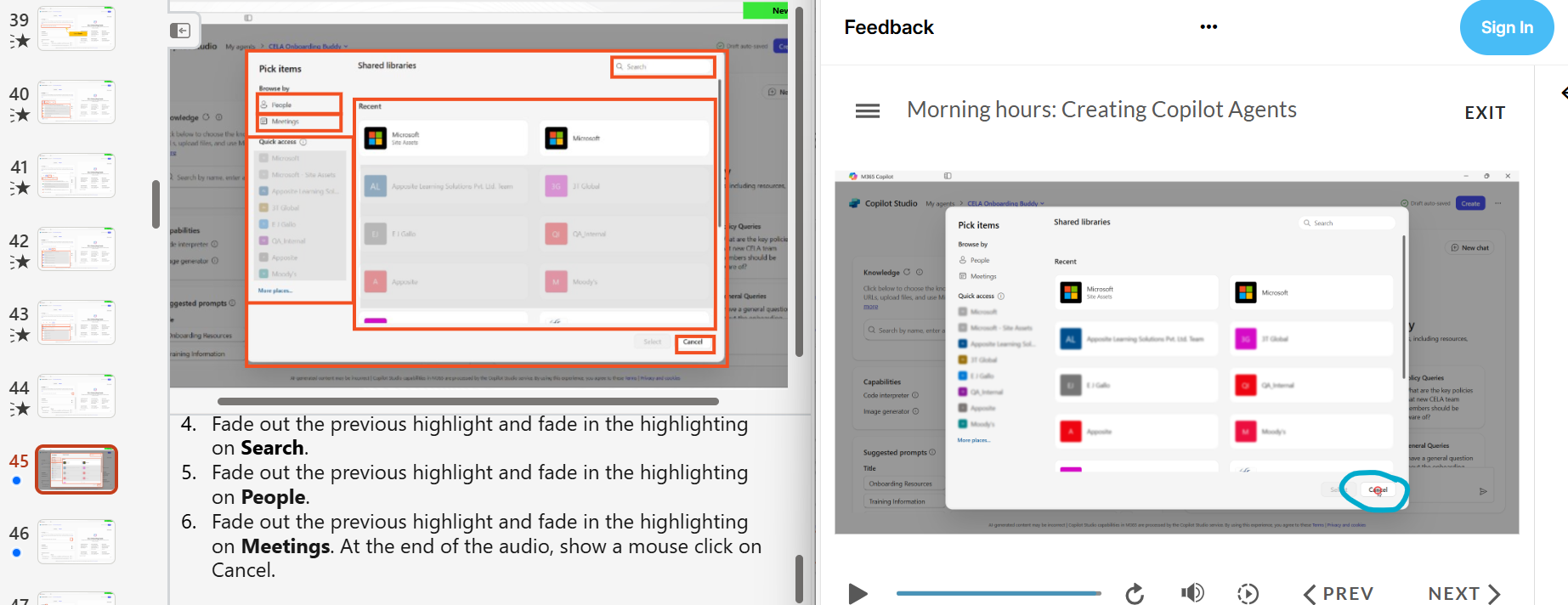Click the Feedback heading
The width and height of the screenshot is (1568, 605).
[x=889, y=27]
